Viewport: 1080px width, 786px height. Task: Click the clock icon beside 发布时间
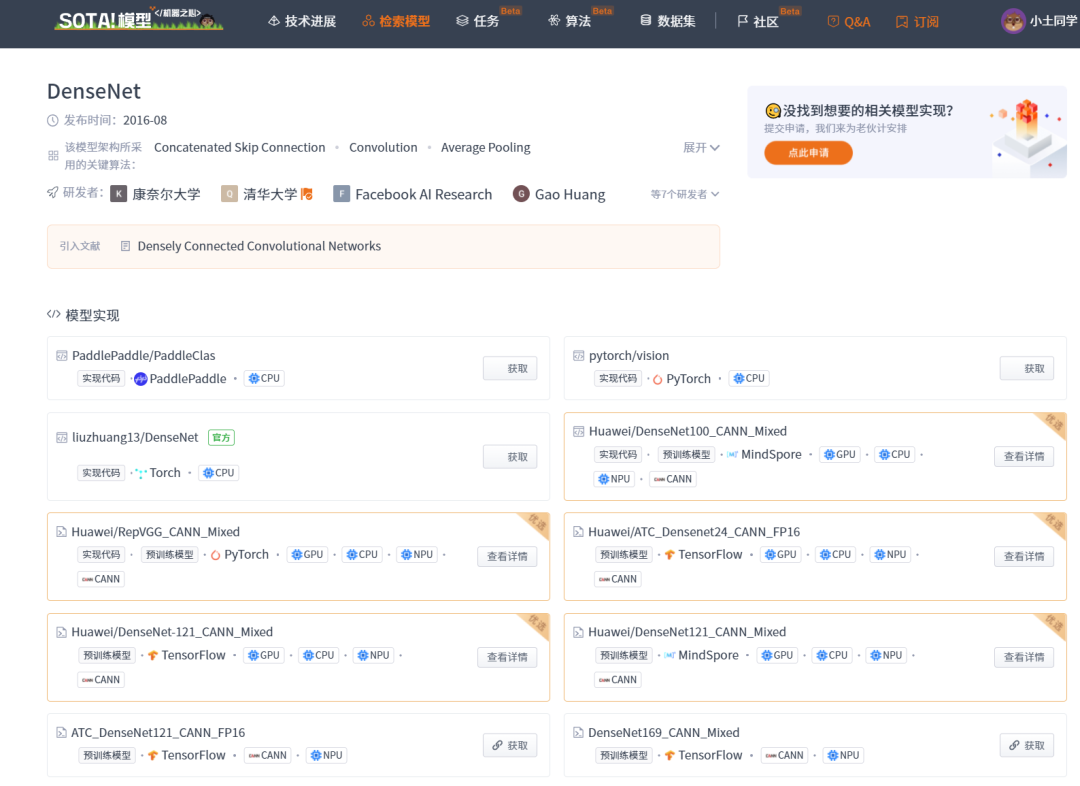[52, 121]
